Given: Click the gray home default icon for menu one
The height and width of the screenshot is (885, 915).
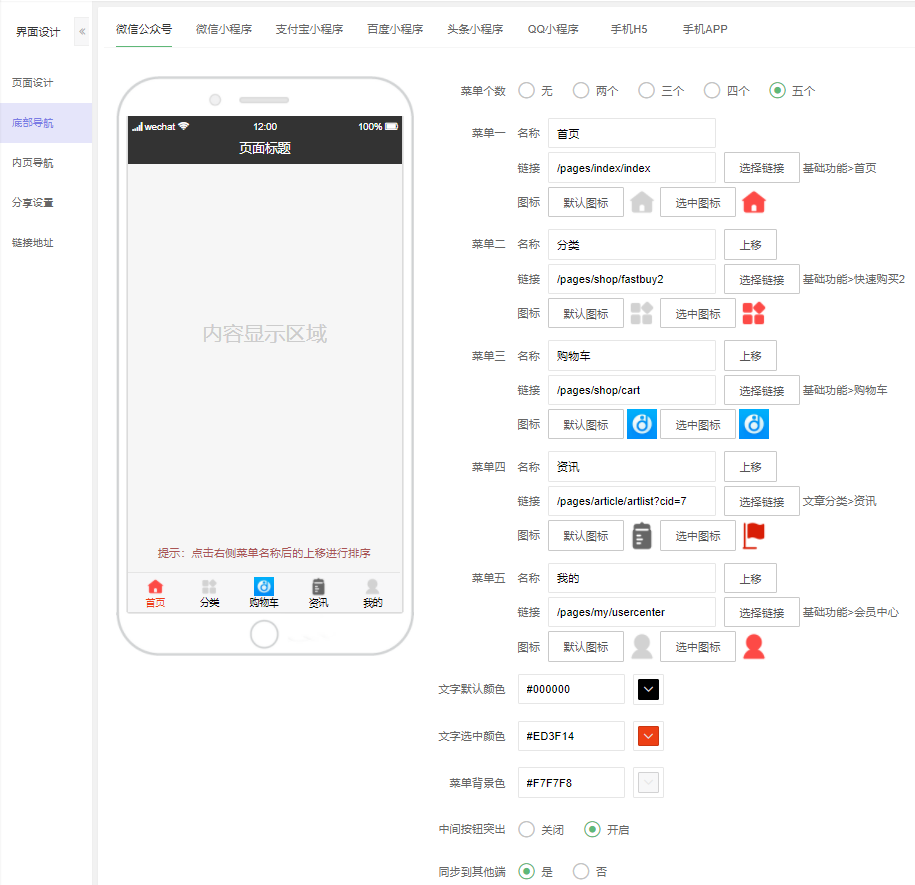Looking at the screenshot, I should point(642,203).
